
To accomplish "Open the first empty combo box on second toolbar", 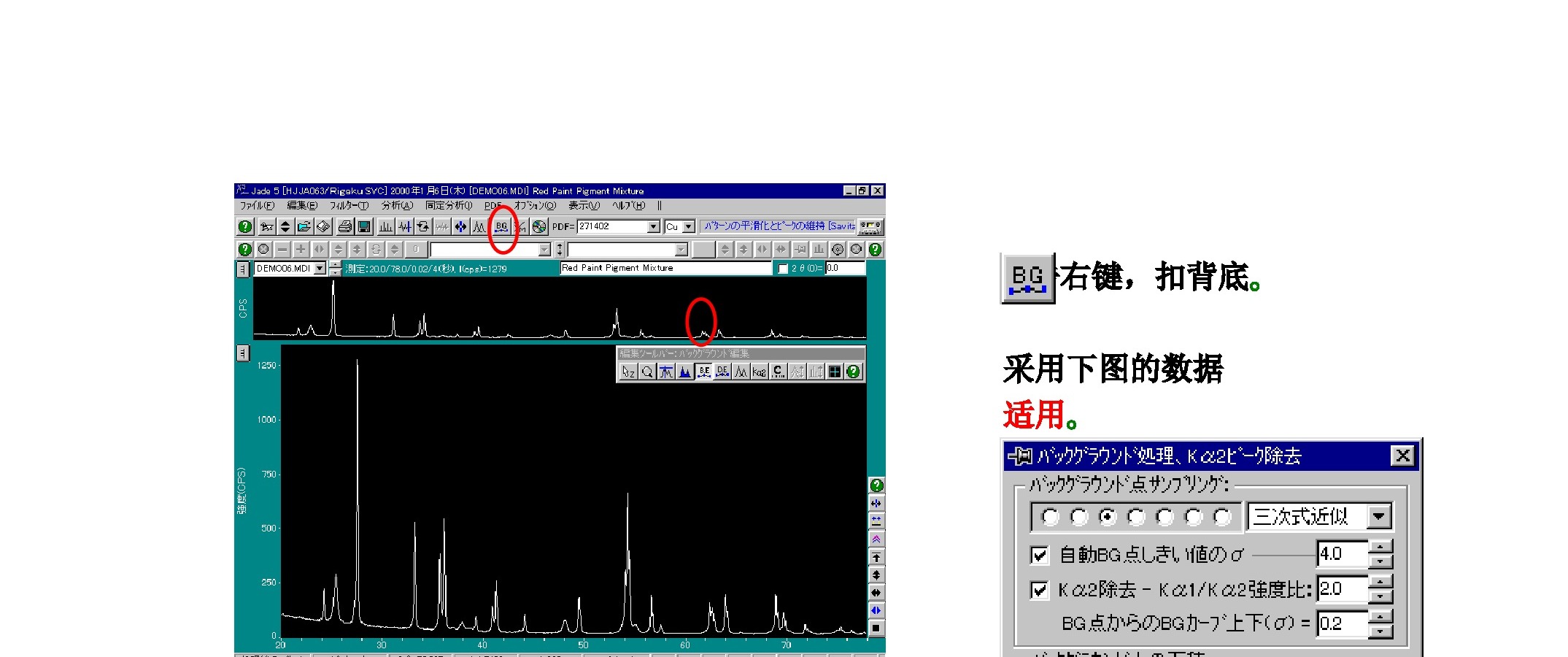I will coord(544,250).
